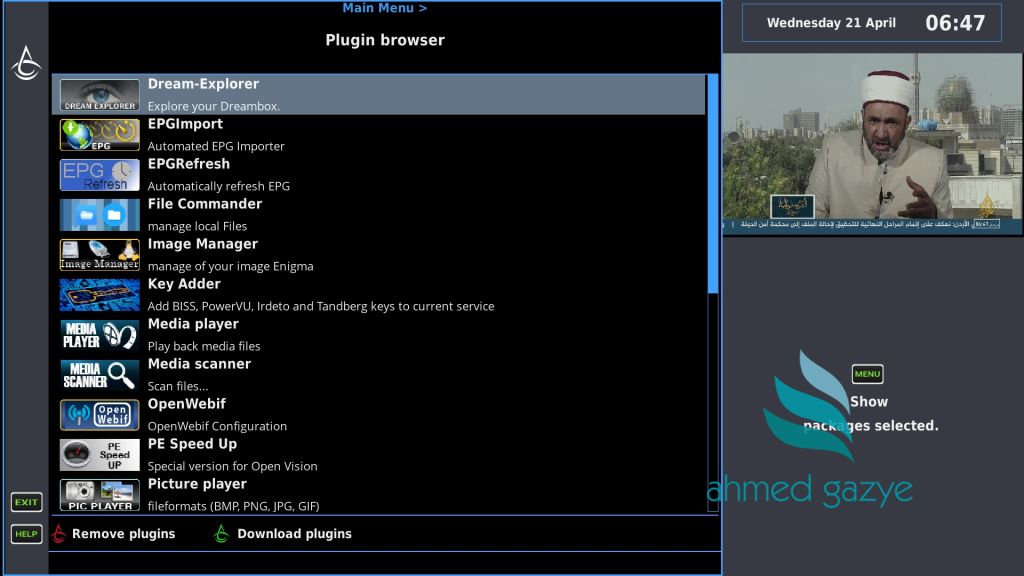Click 'OpenWebif Configuration' description

(217, 426)
